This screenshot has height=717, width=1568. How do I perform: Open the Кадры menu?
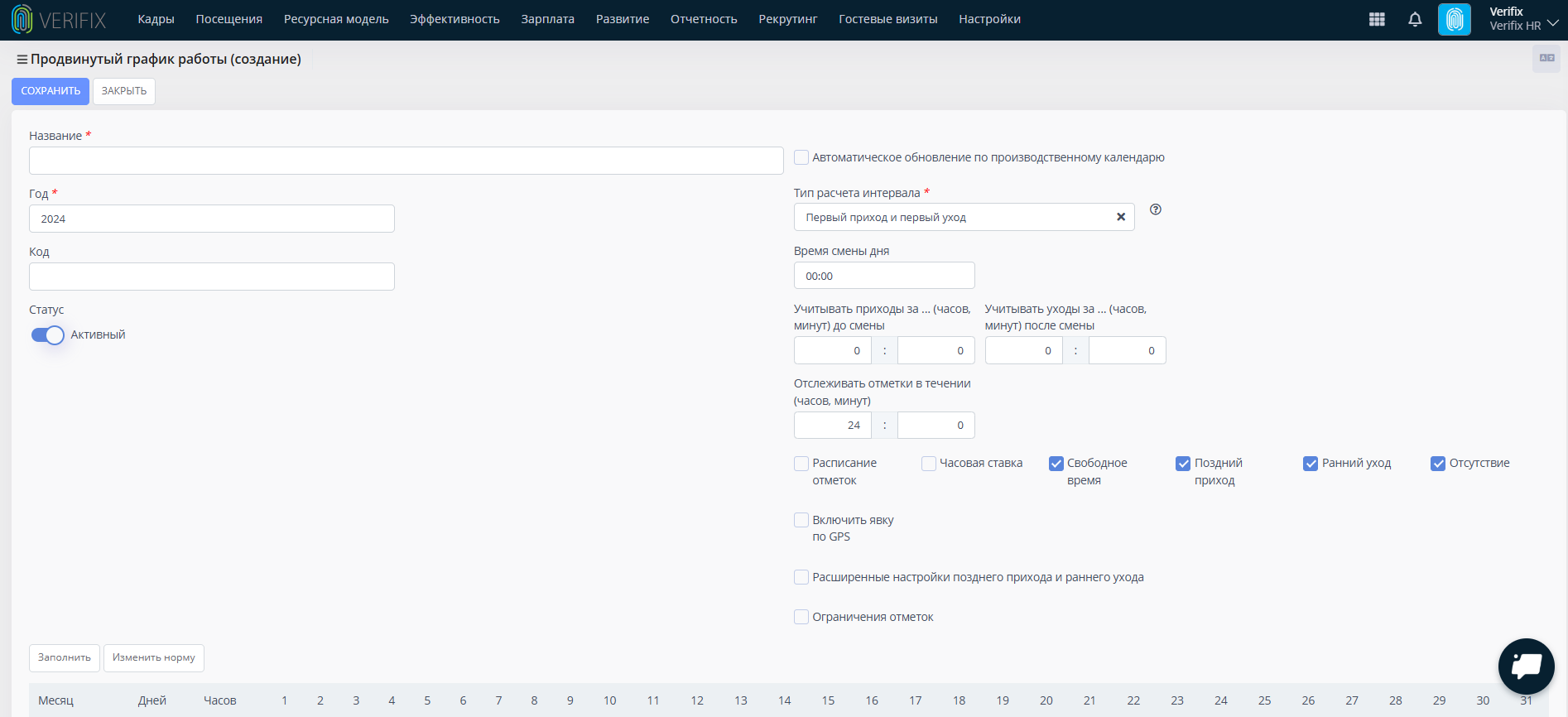(156, 19)
